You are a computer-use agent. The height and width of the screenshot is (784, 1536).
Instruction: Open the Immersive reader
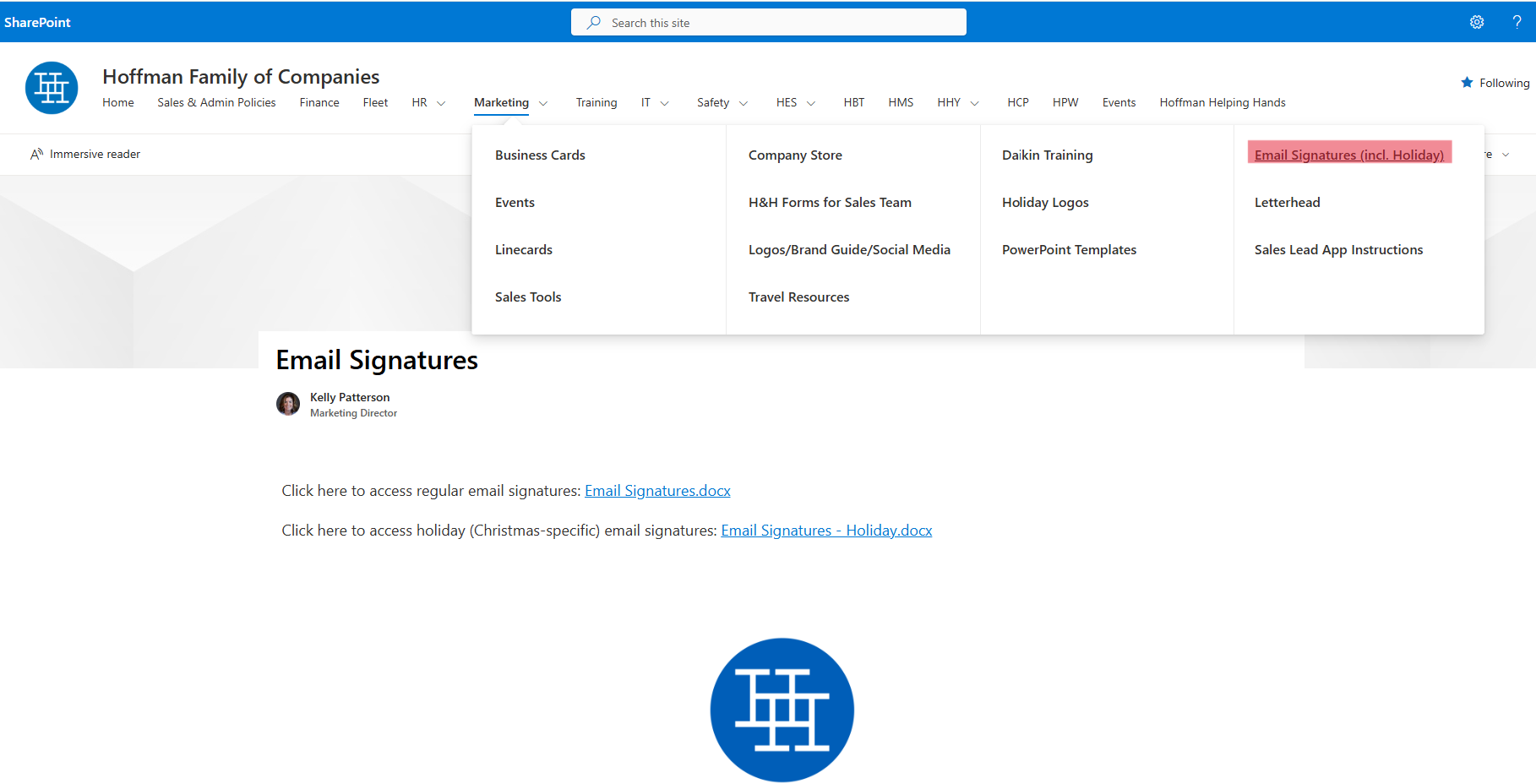[85, 154]
